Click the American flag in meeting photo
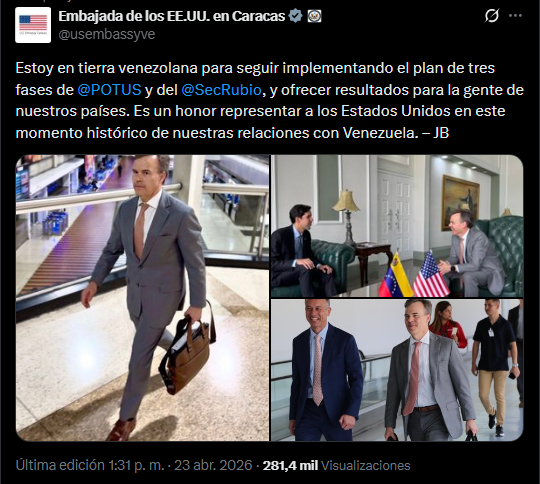540x484 pixels. tap(430, 275)
